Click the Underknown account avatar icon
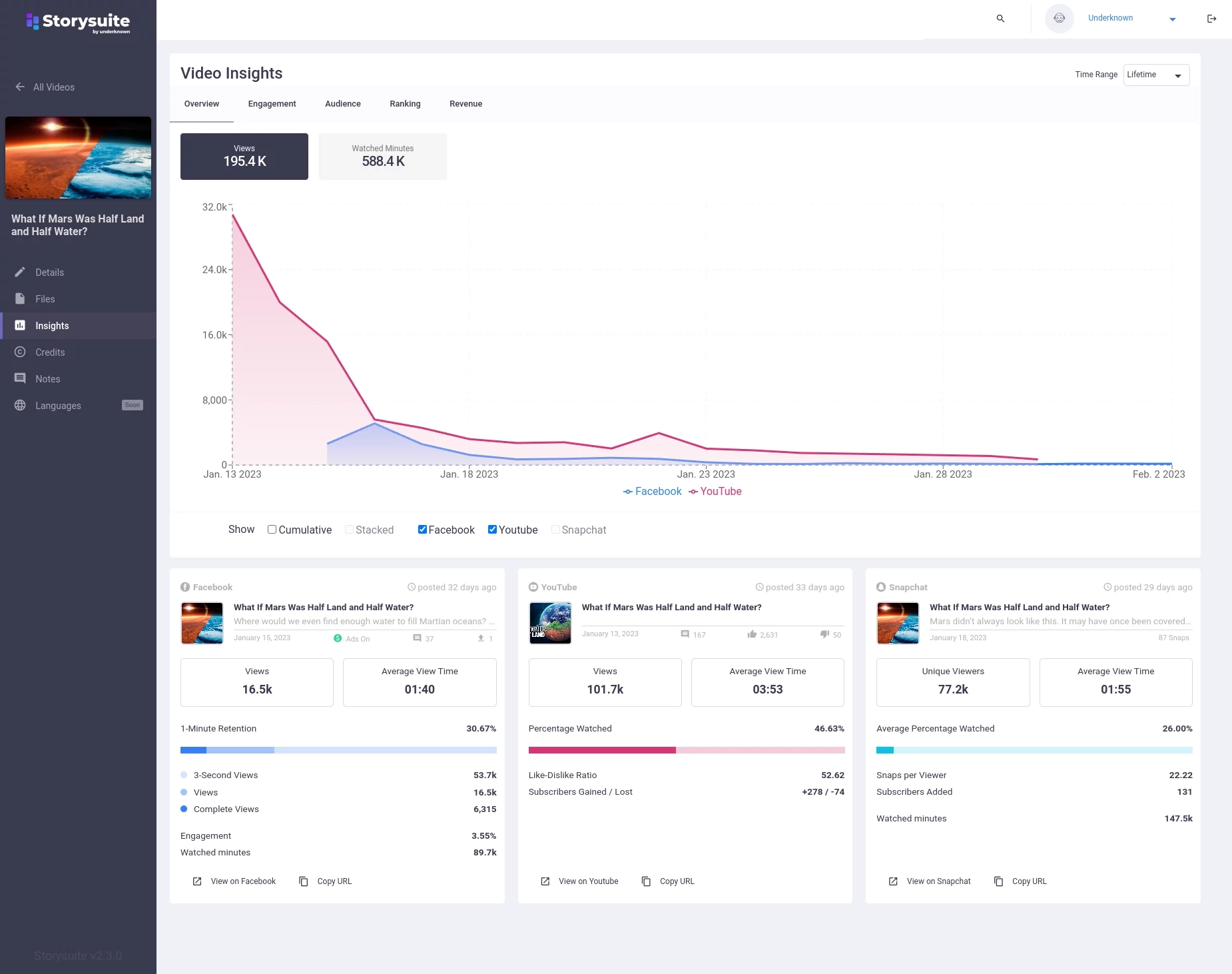 coord(1059,19)
